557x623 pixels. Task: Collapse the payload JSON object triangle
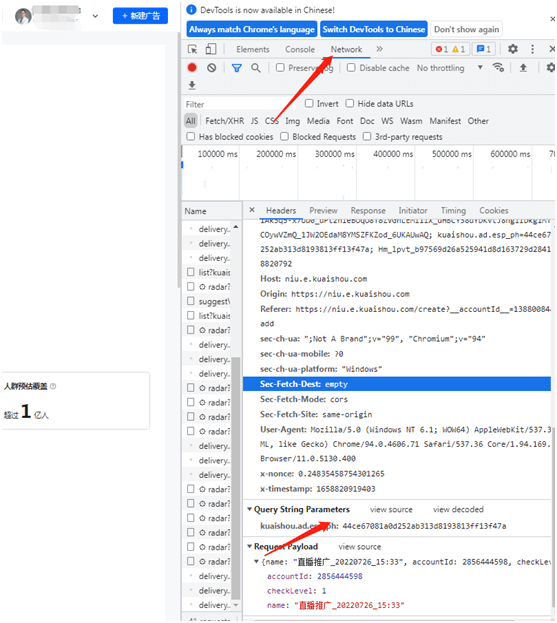click(256, 562)
